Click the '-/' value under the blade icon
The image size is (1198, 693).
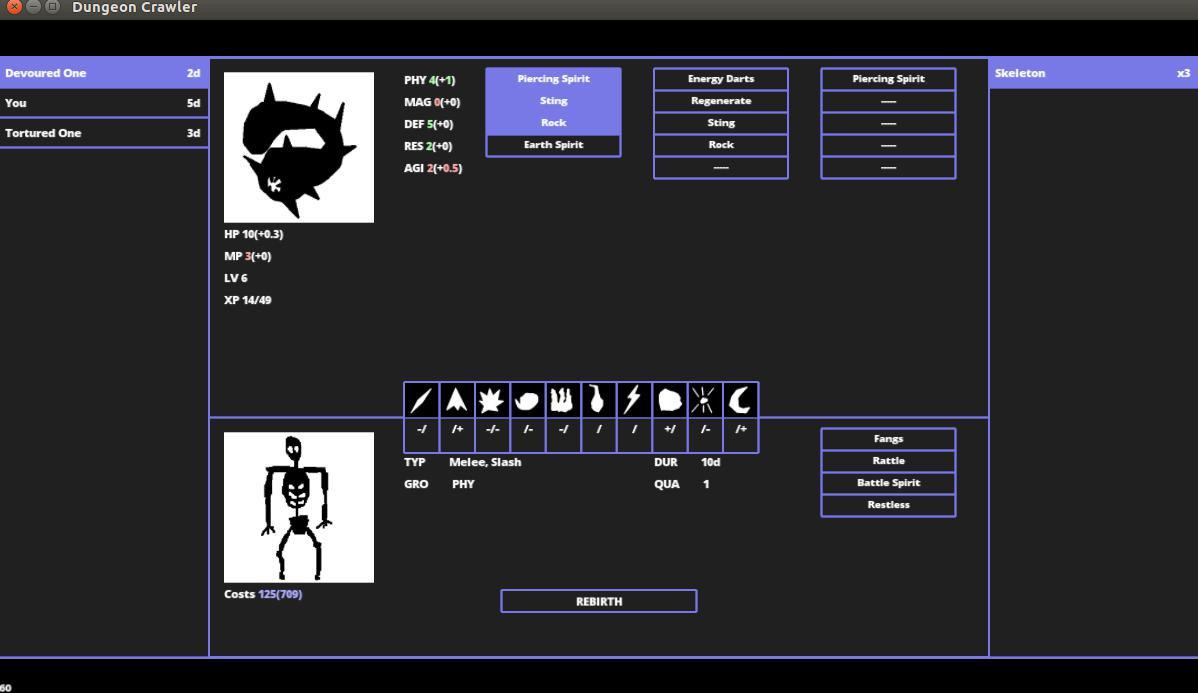[x=421, y=429]
